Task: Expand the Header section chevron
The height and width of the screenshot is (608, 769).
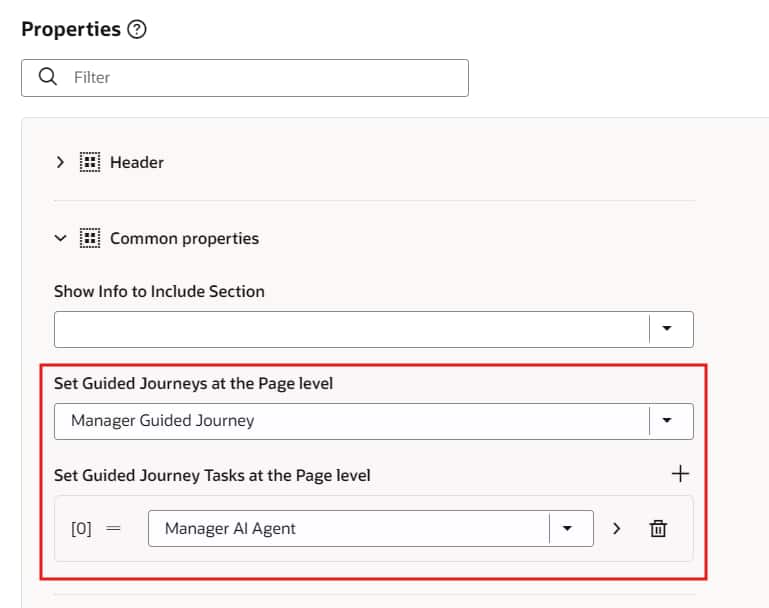Action: [x=61, y=162]
